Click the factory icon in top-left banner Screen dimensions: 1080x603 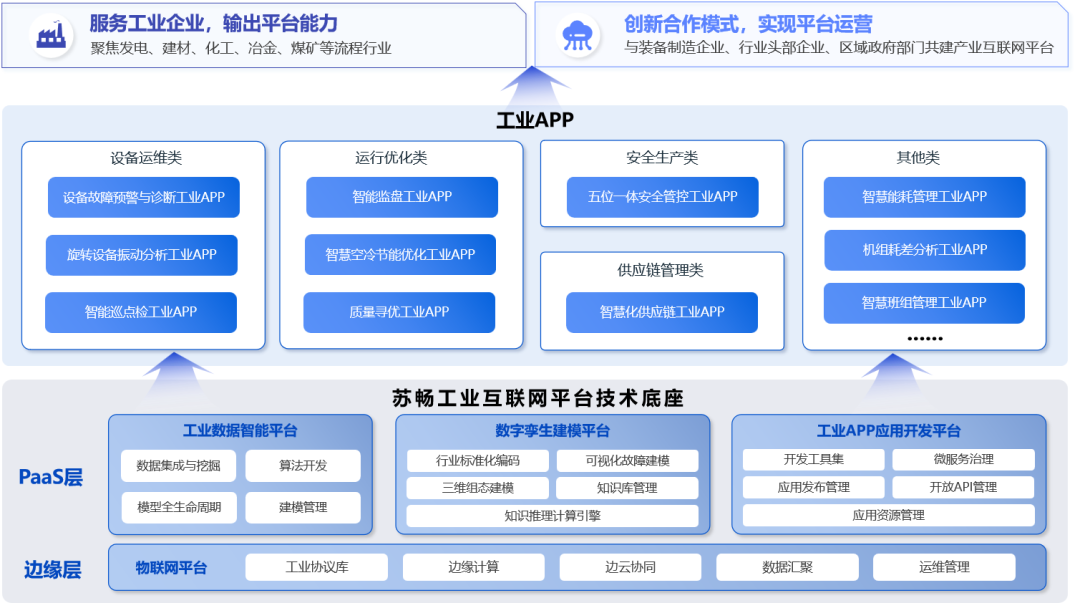[x=51, y=35]
